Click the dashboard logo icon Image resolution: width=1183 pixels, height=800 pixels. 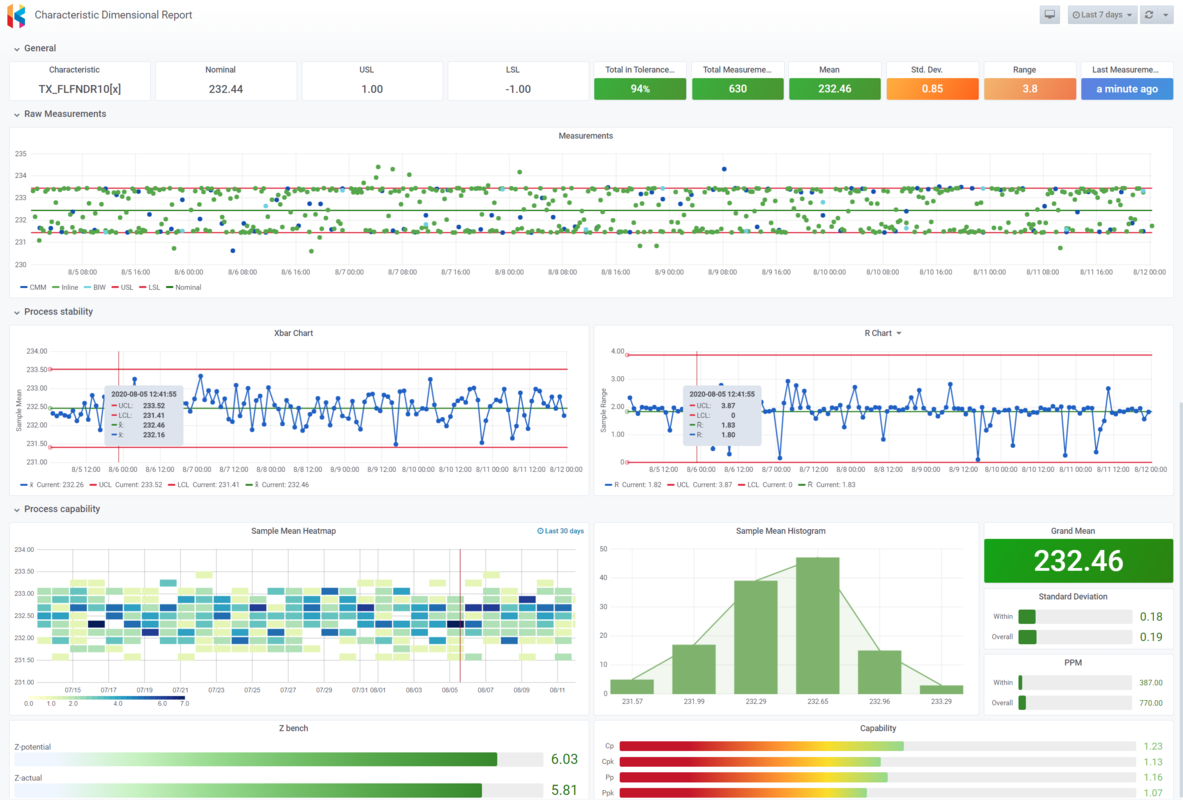pyautogui.click(x=16, y=15)
